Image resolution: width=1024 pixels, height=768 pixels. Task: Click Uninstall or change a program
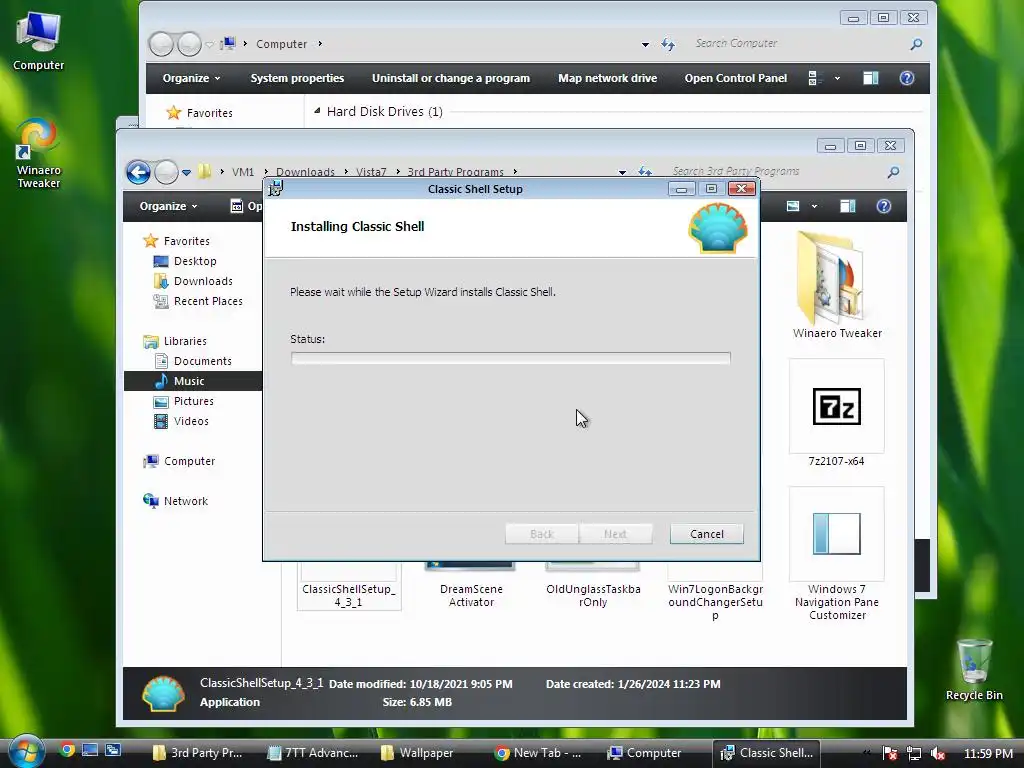(451, 78)
